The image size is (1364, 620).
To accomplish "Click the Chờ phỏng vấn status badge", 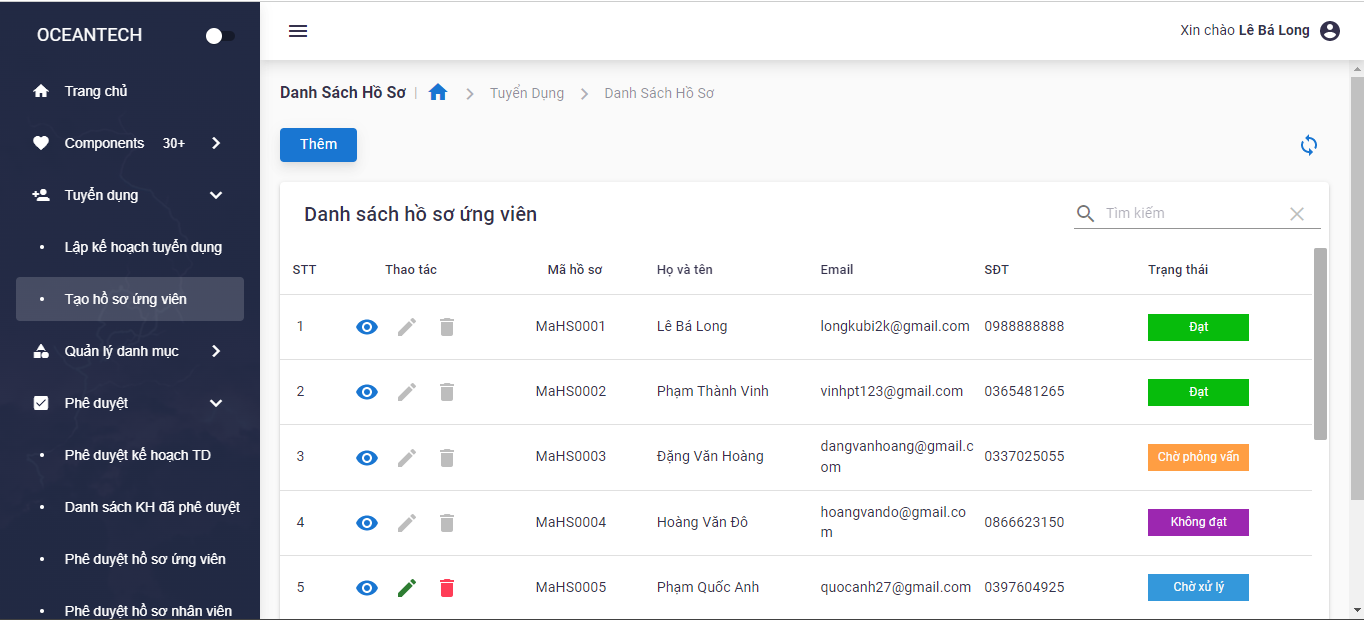I will (x=1198, y=457).
